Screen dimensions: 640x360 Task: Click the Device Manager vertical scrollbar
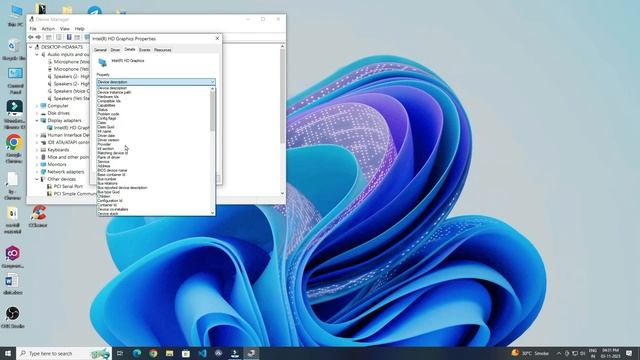(x=282, y=97)
